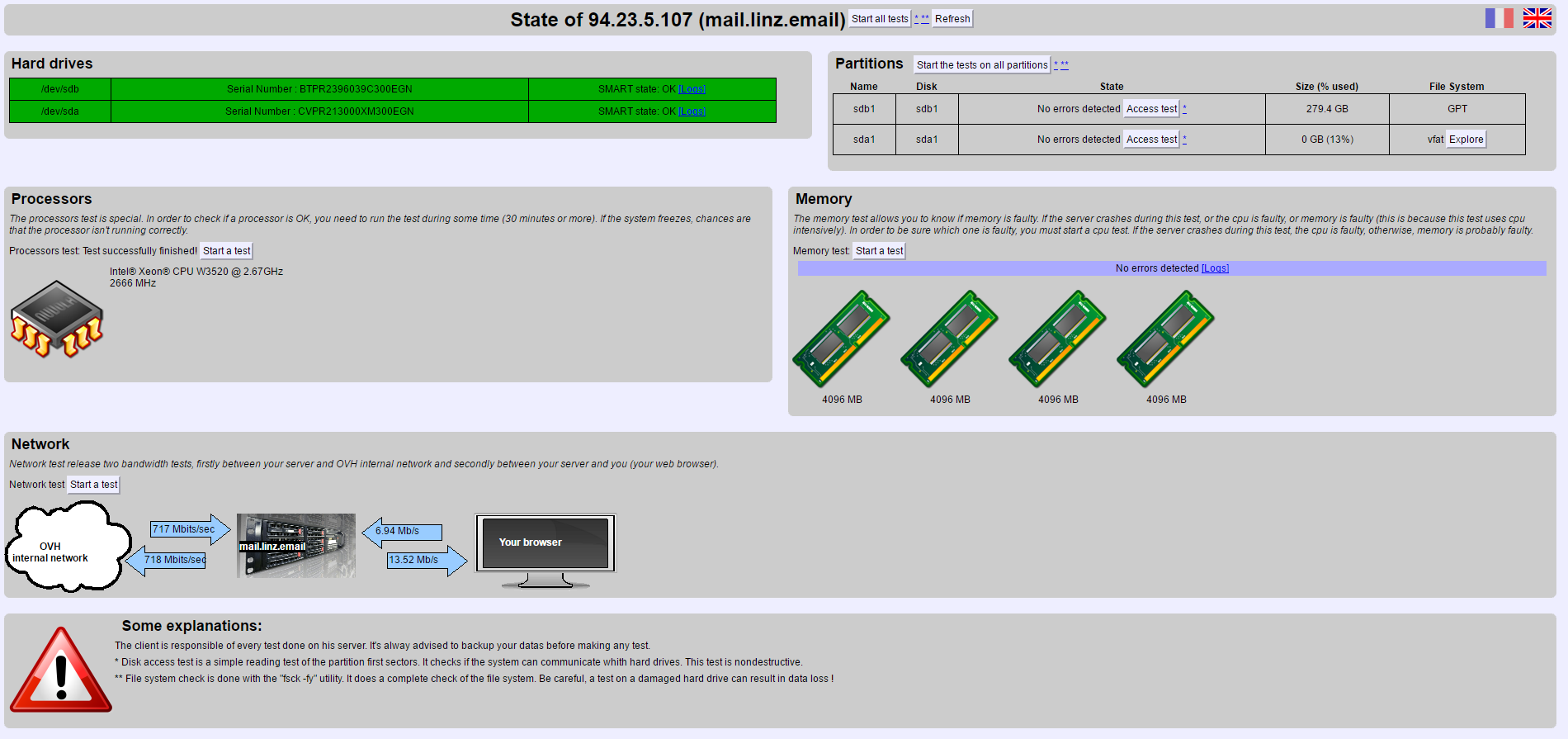Switch language using the French flag
Image resolution: width=1568 pixels, height=739 pixels.
tap(1499, 18)
